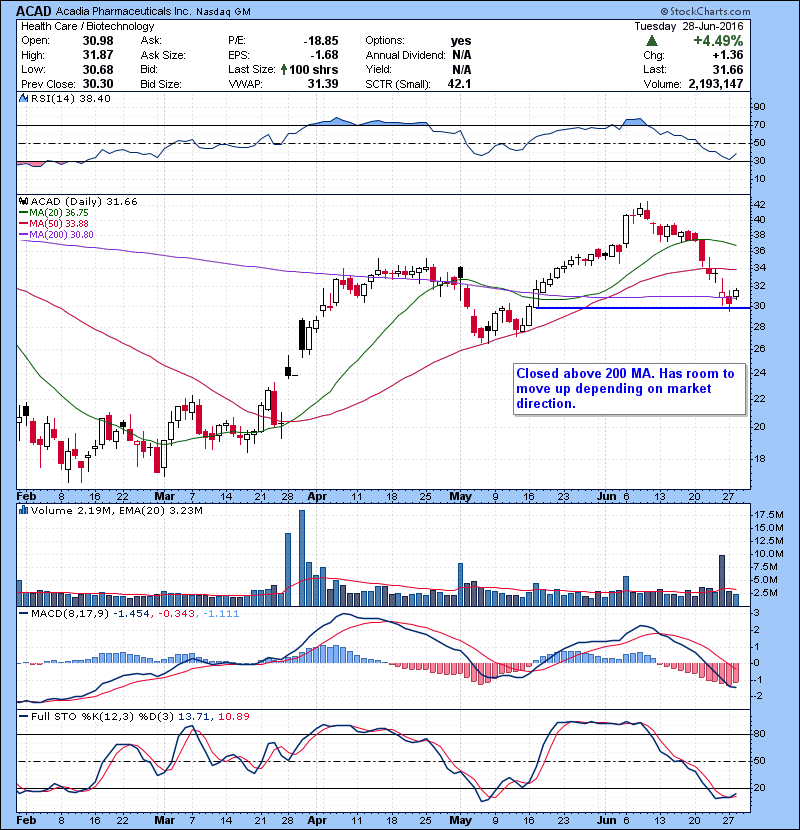Image resolution: width=800 pixels, height=830 pixels.
Task: Click the green up-arrow change indicator
Action: click(x=652, y=40)
